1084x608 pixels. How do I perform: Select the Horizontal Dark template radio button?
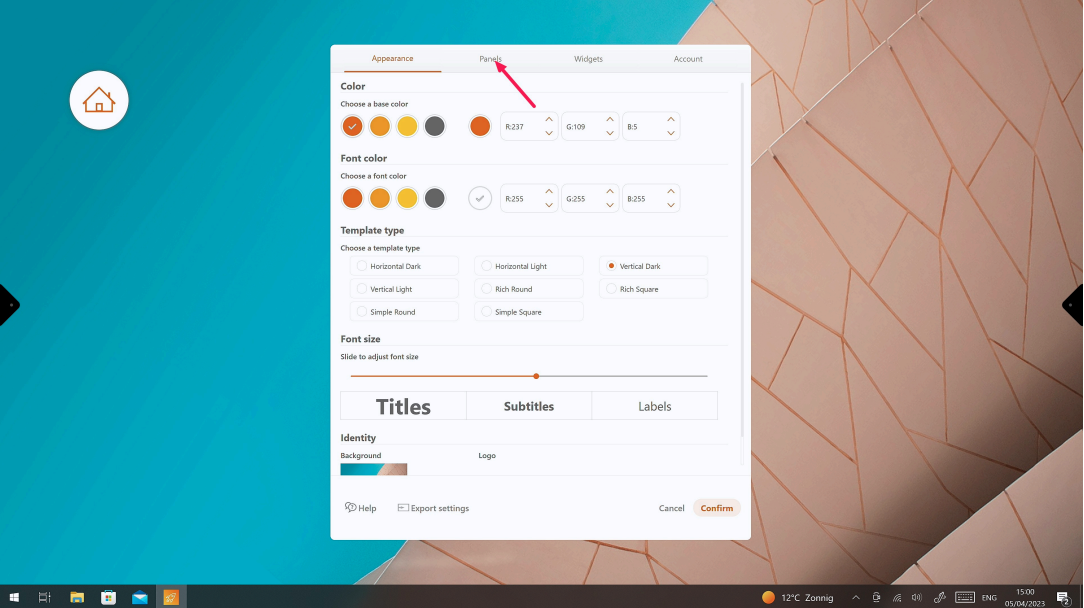(x=362, y=266)
